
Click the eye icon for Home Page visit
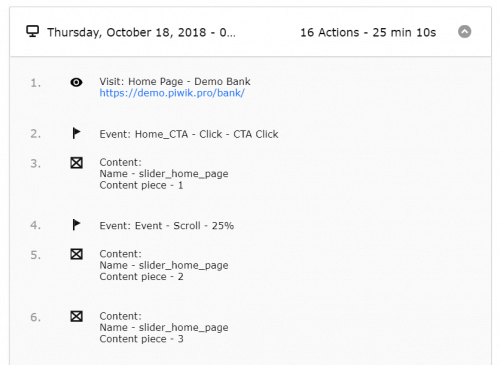(x=76, y=82)
